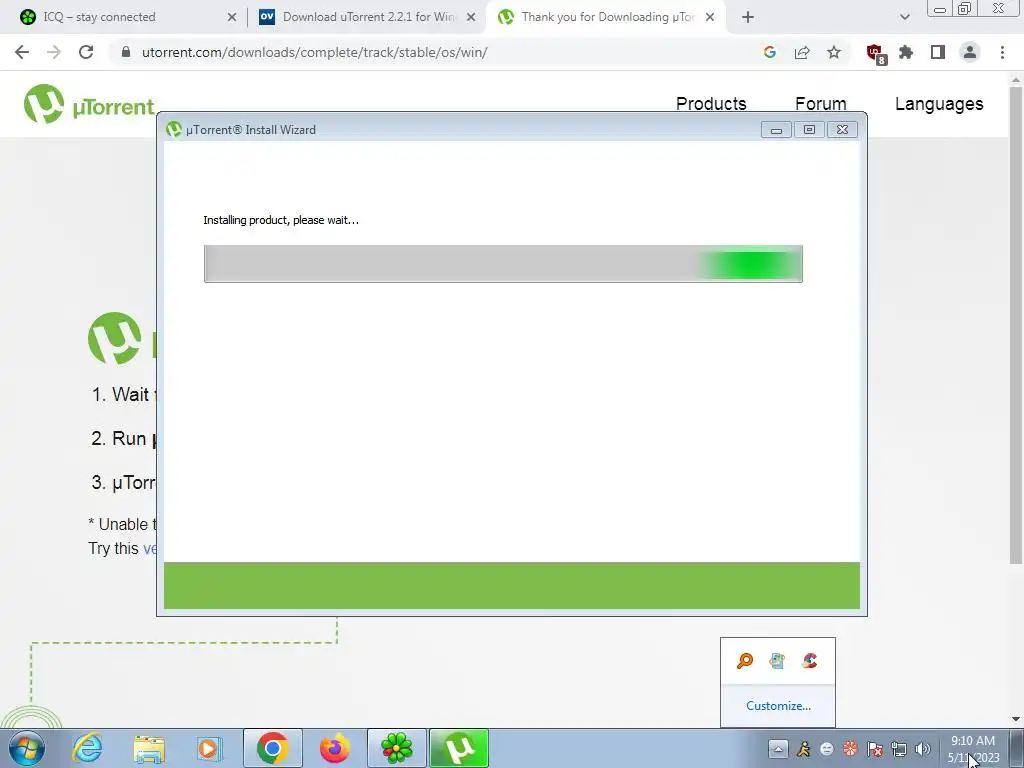
Task: Open the Action Center flag icon
Action: click(875, 749)
